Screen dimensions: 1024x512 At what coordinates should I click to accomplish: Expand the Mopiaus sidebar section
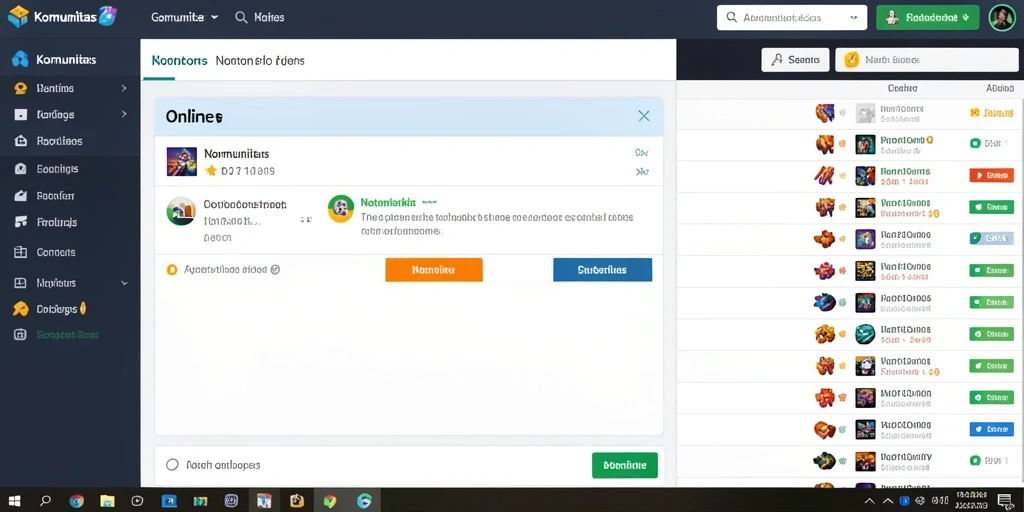pyautogui.click(x=124, y=283)
